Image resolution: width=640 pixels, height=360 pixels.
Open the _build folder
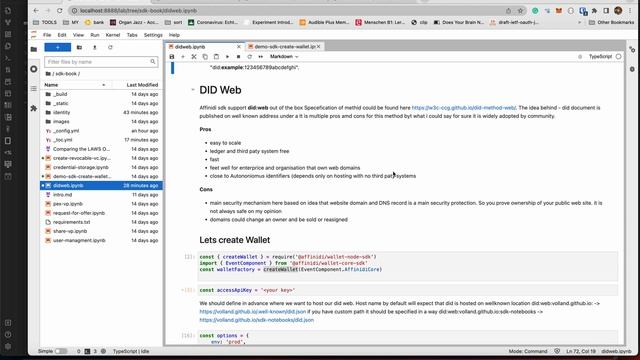tap(101, 94)
